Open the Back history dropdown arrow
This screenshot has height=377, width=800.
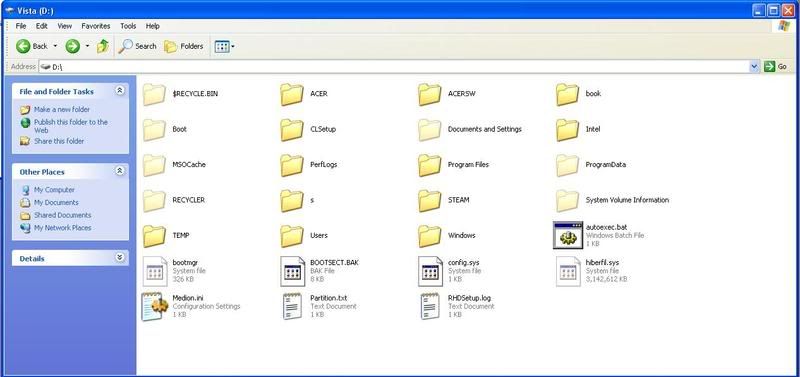coord(55,46)
